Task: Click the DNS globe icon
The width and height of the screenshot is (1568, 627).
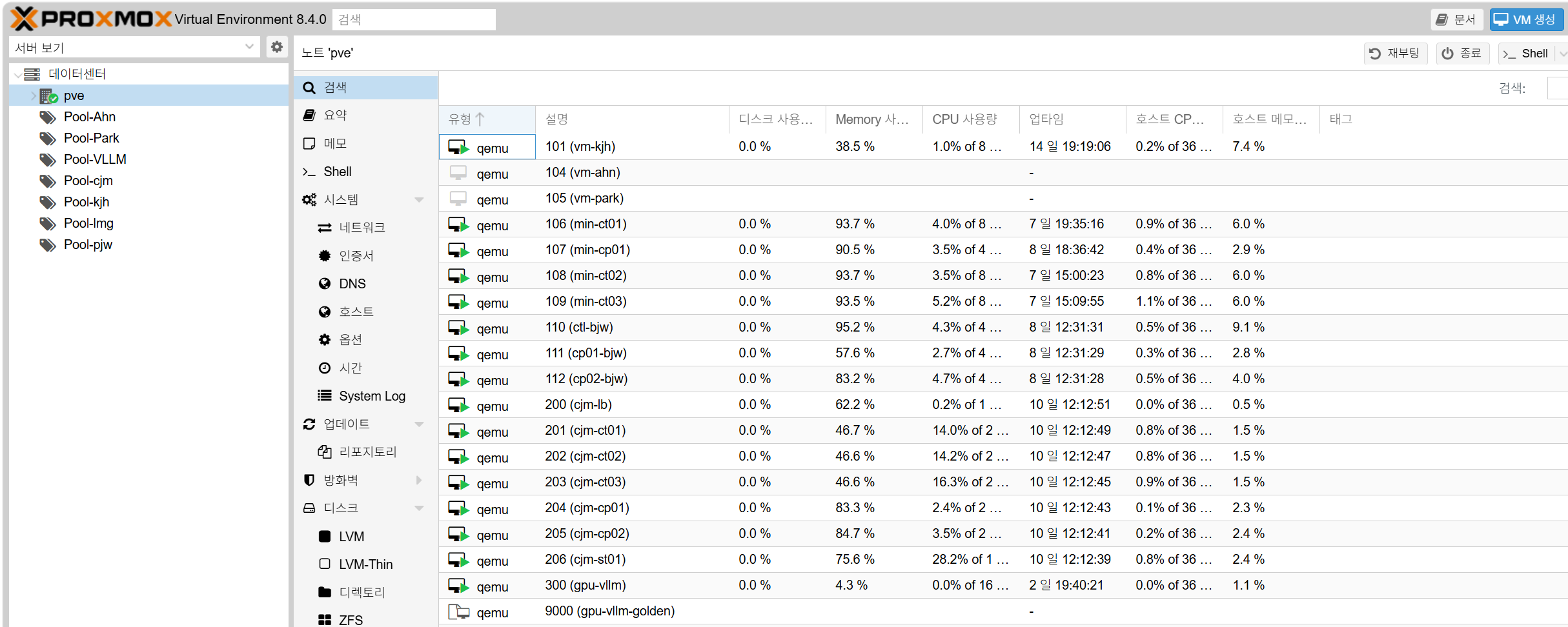Action: 325,284
